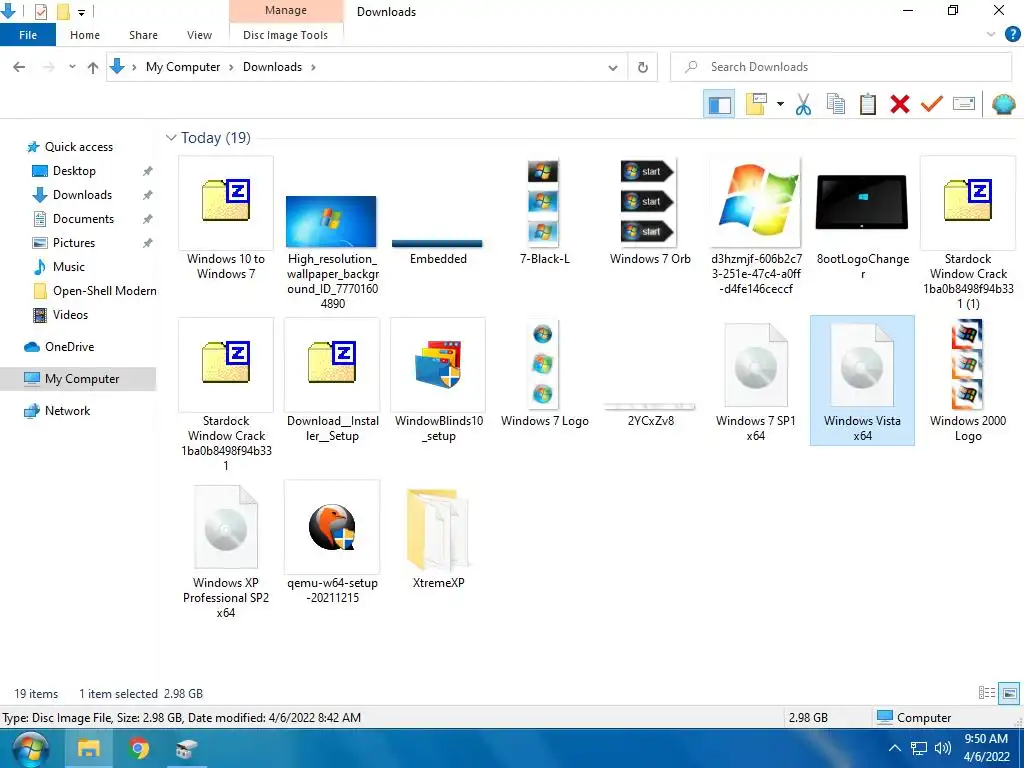Click the Open-Shell settings shell icon

[1004, 104]
